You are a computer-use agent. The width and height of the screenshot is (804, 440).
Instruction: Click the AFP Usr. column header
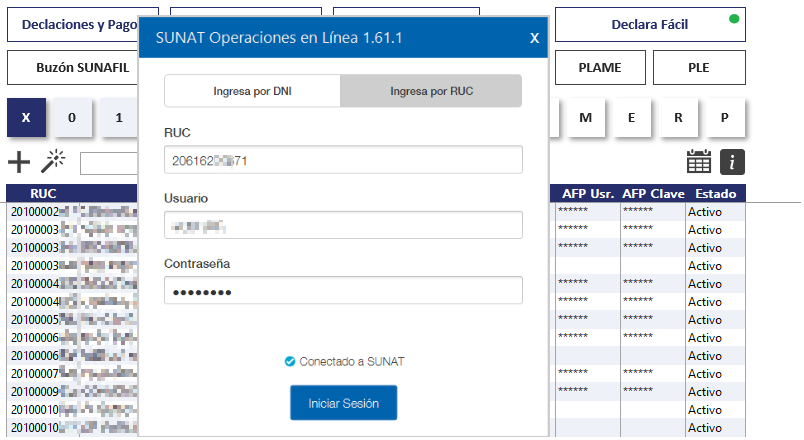(x=588, y=193)
